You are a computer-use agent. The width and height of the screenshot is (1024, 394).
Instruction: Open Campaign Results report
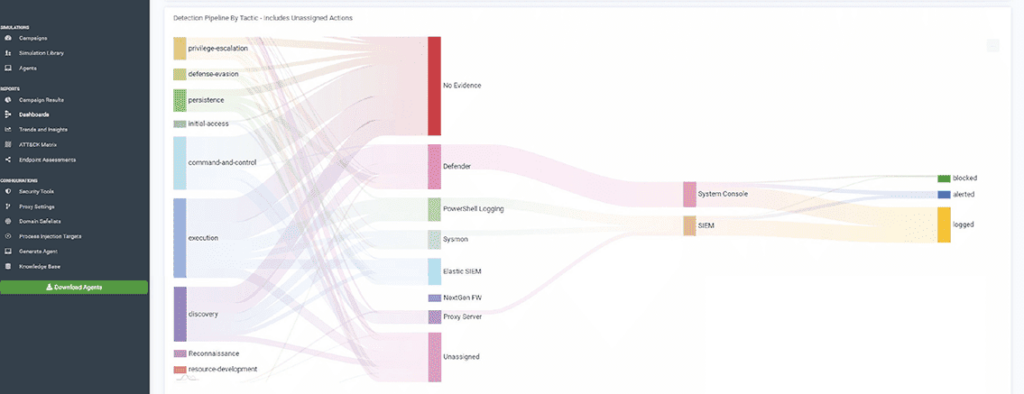click(41, 100)
